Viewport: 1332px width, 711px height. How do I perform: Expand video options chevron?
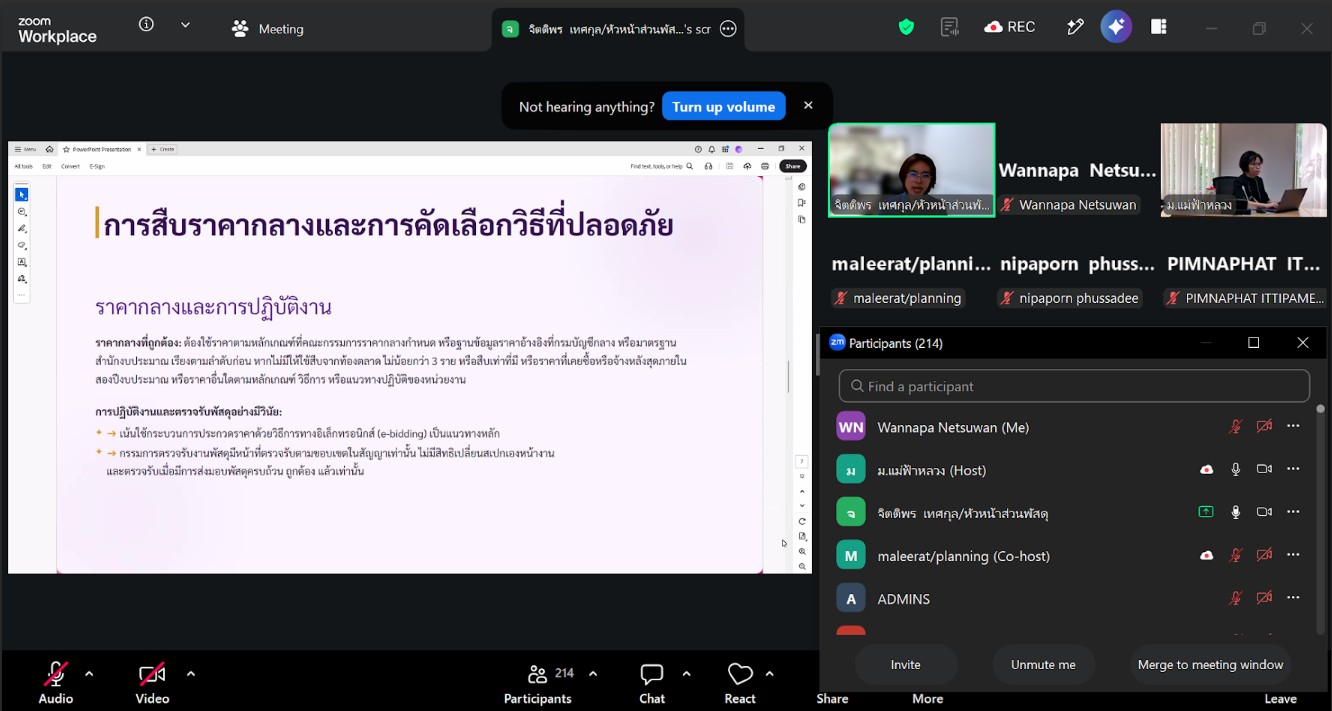point(190,673)
